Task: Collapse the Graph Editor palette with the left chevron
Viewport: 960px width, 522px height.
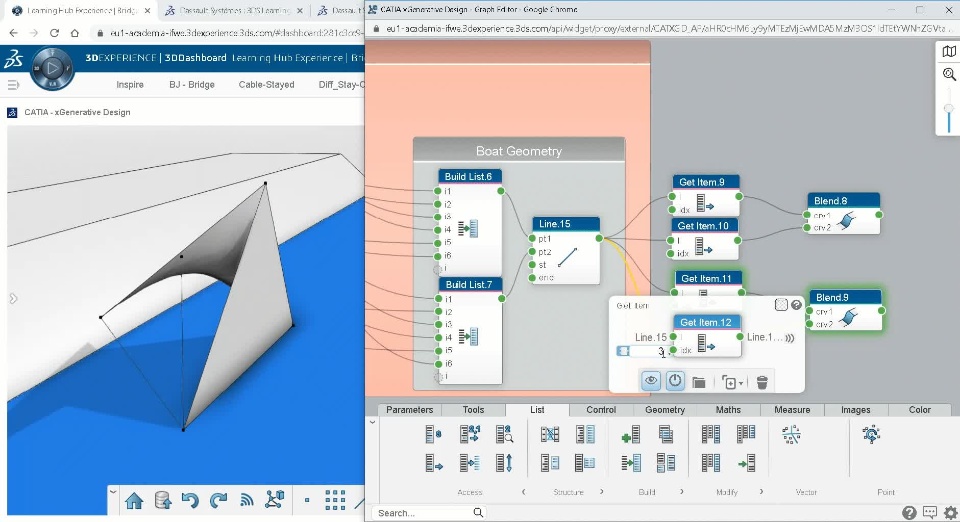Action: click(372, 422)
